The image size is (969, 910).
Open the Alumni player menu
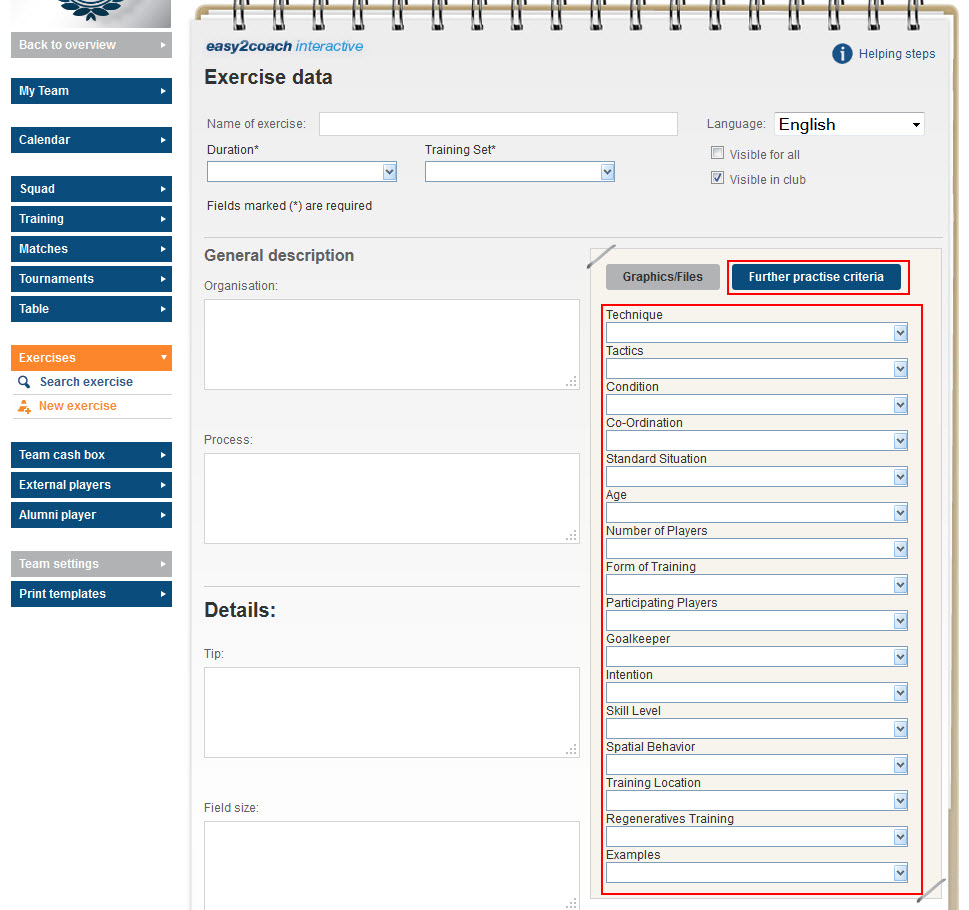91,515
